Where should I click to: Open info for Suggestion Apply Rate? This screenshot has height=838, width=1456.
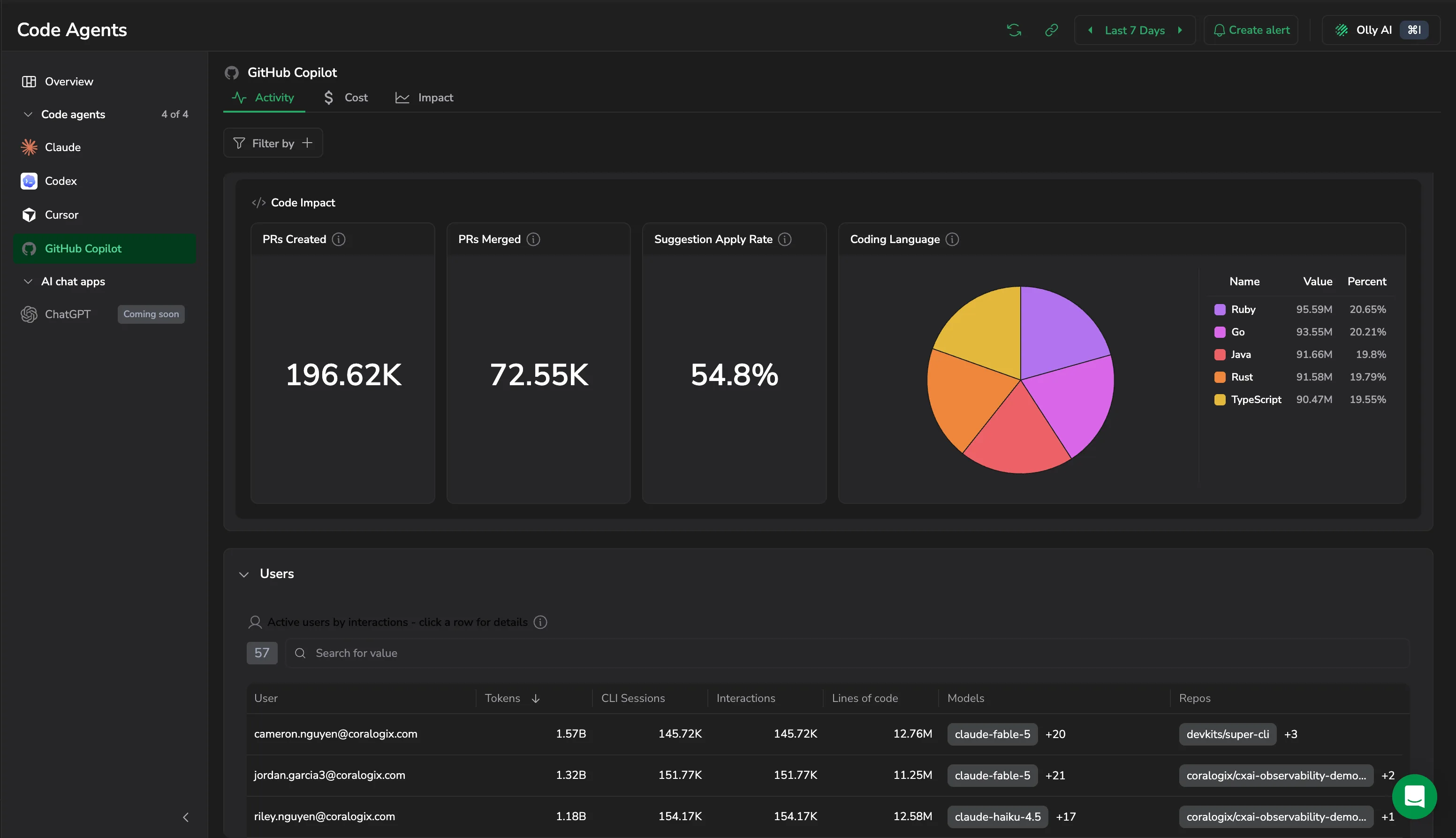click(x=785, y=239)
